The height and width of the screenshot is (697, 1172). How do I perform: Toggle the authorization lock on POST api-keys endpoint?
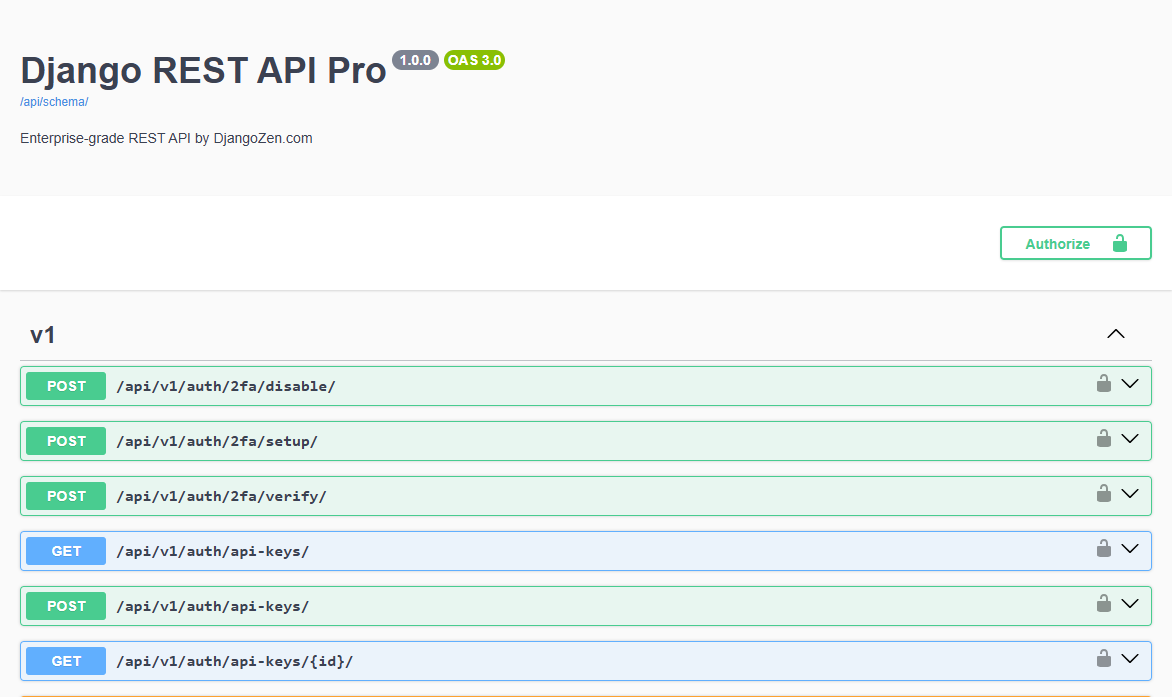pyautogui.click(x=1104, y=603)
